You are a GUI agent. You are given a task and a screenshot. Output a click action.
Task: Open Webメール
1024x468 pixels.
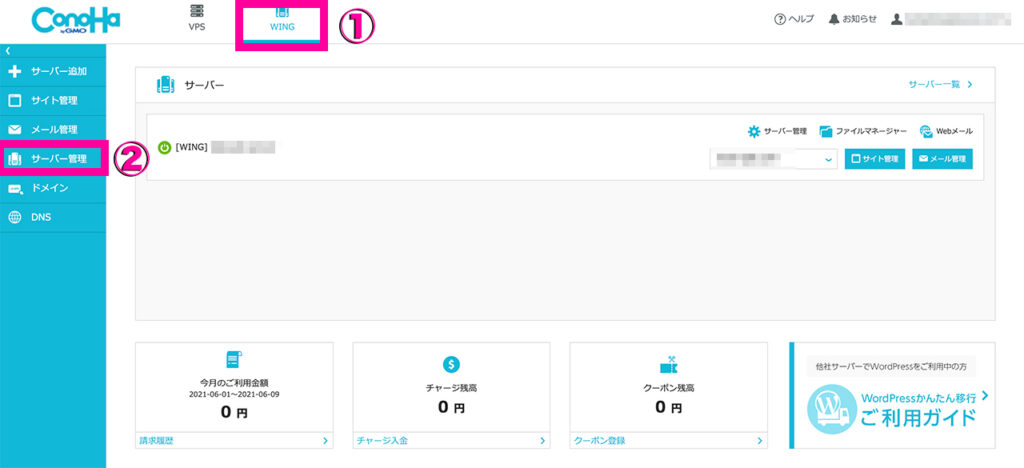point(946,131)
